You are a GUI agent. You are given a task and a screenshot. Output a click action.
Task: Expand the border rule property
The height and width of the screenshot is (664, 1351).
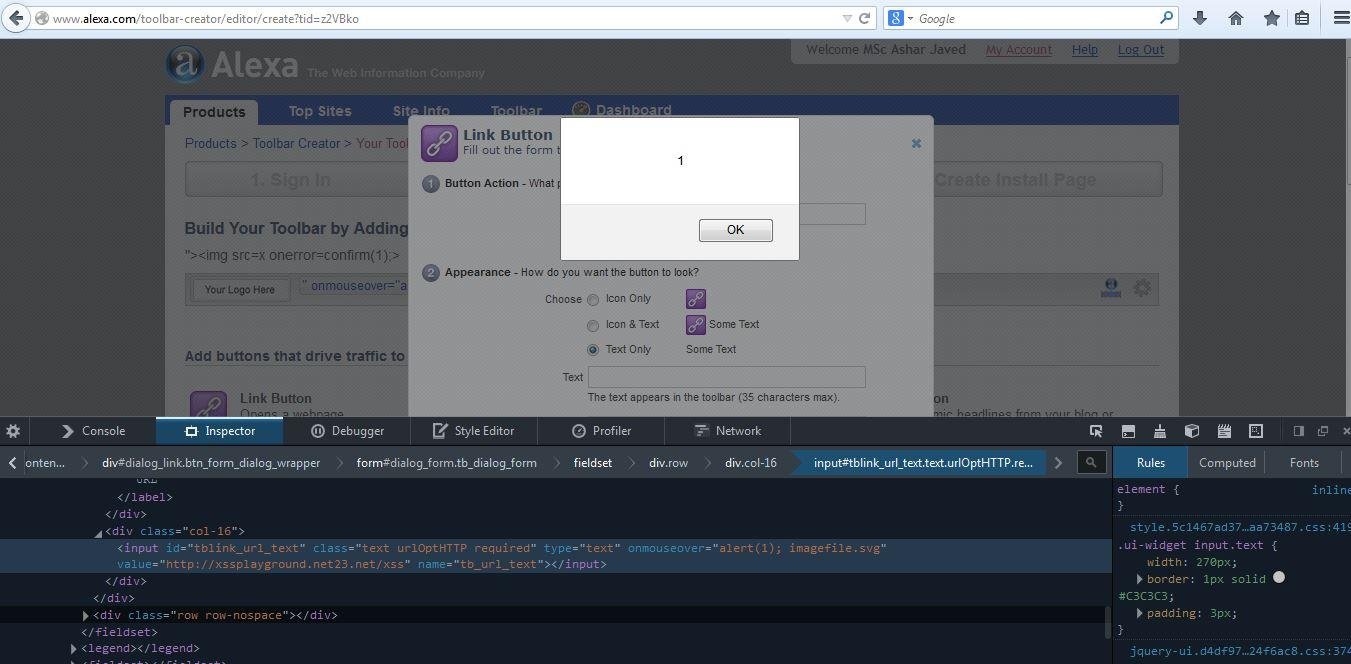tap(1140, 579)
